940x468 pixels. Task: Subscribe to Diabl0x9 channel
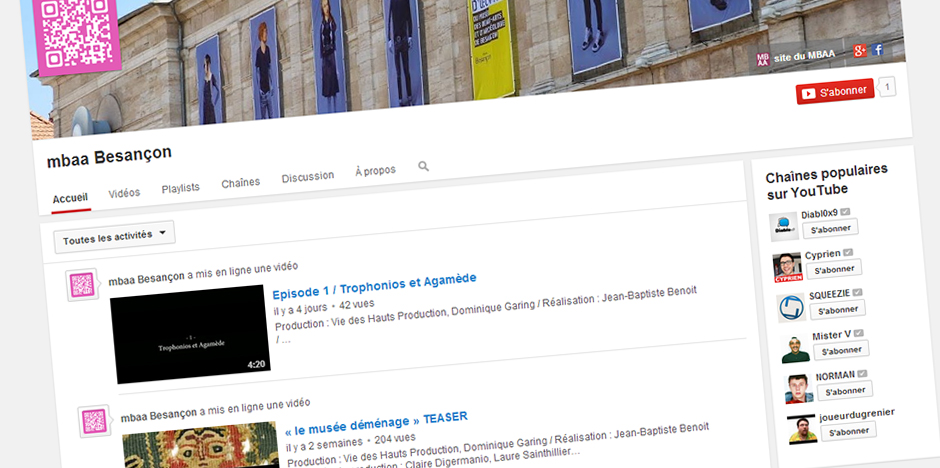830,229
